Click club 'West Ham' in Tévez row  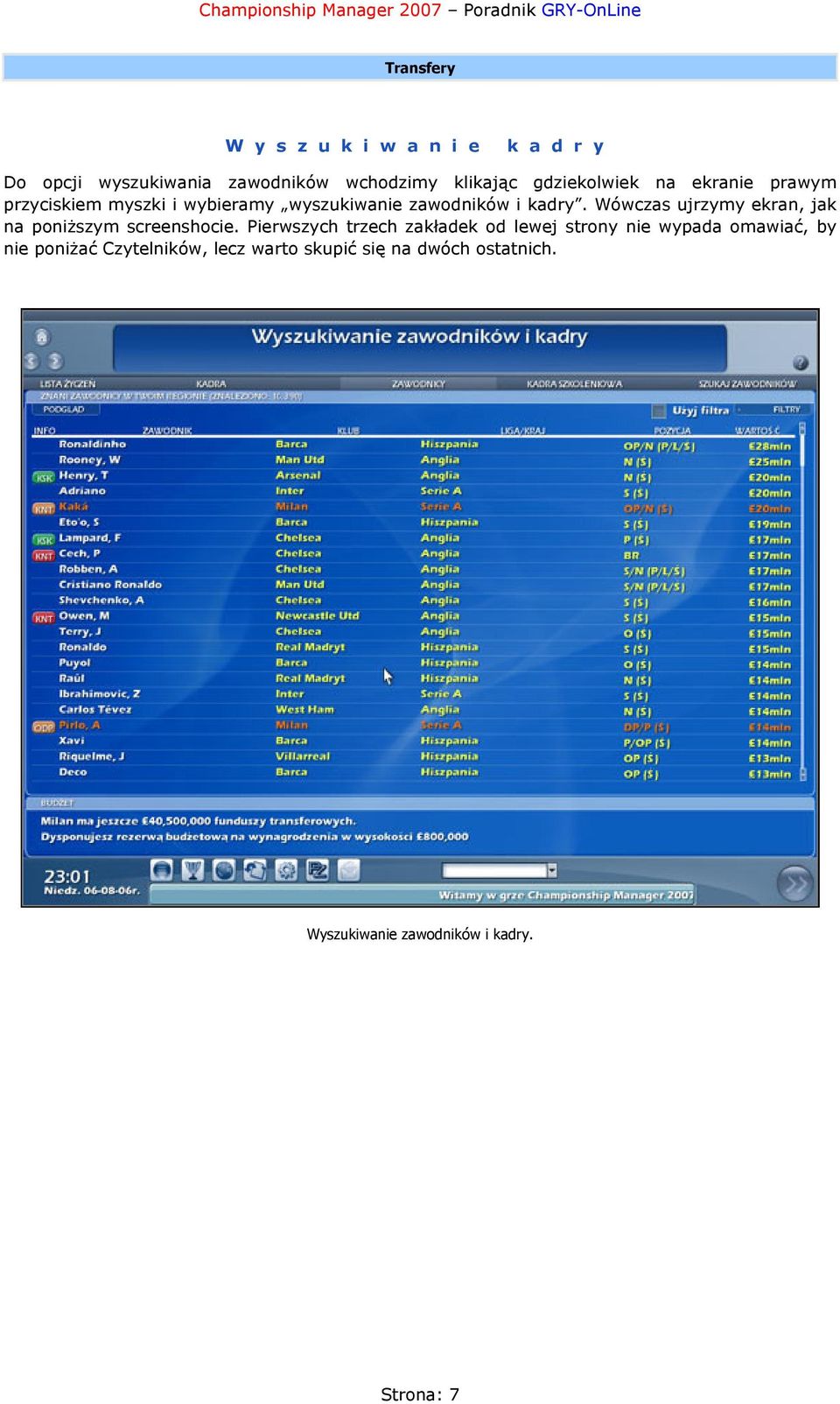coord(304,710)
